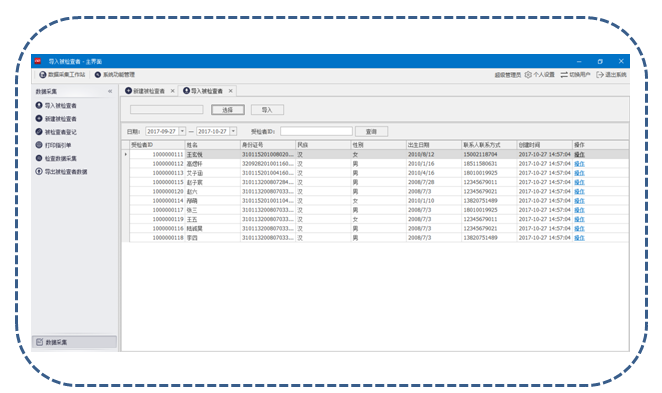Image resolution: width=662 pixels, height=393 pixels.
Task: Click 操作 link for row 1000000112
Action: click(579, 164)
